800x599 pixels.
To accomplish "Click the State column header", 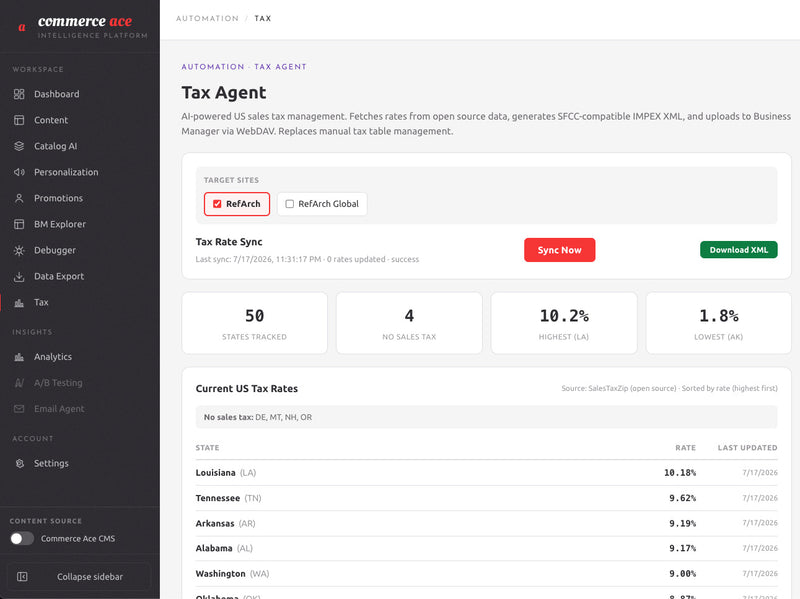I will pyautogui.click(x=207, y=447).
